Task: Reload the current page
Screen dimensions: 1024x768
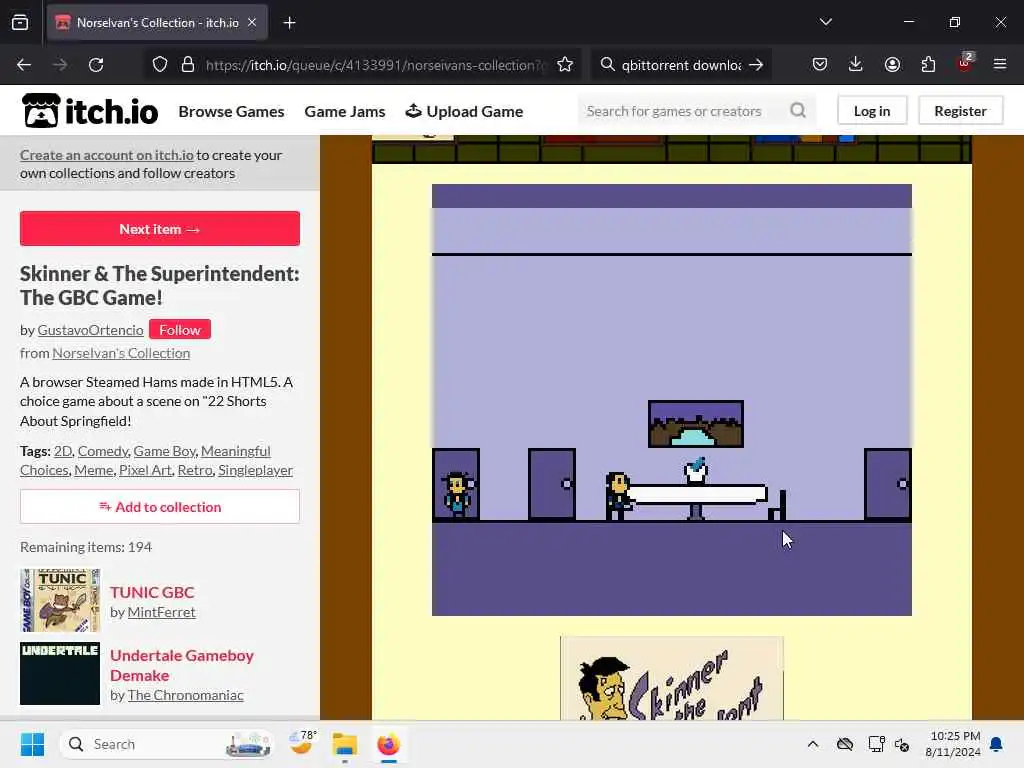Action: click(x=96, y=65)
